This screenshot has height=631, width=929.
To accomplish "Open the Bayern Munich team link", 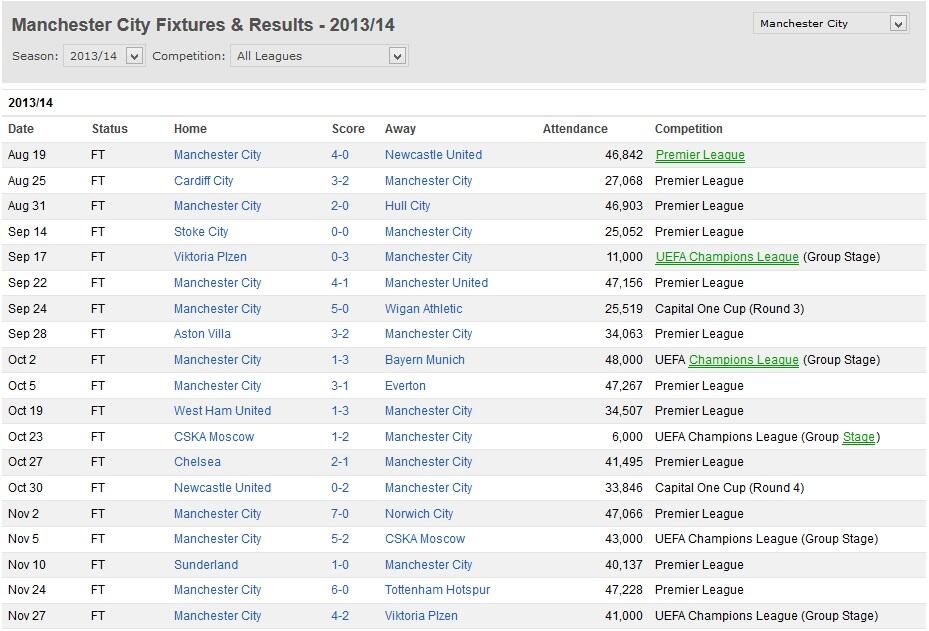I will (x=425, y=360).
